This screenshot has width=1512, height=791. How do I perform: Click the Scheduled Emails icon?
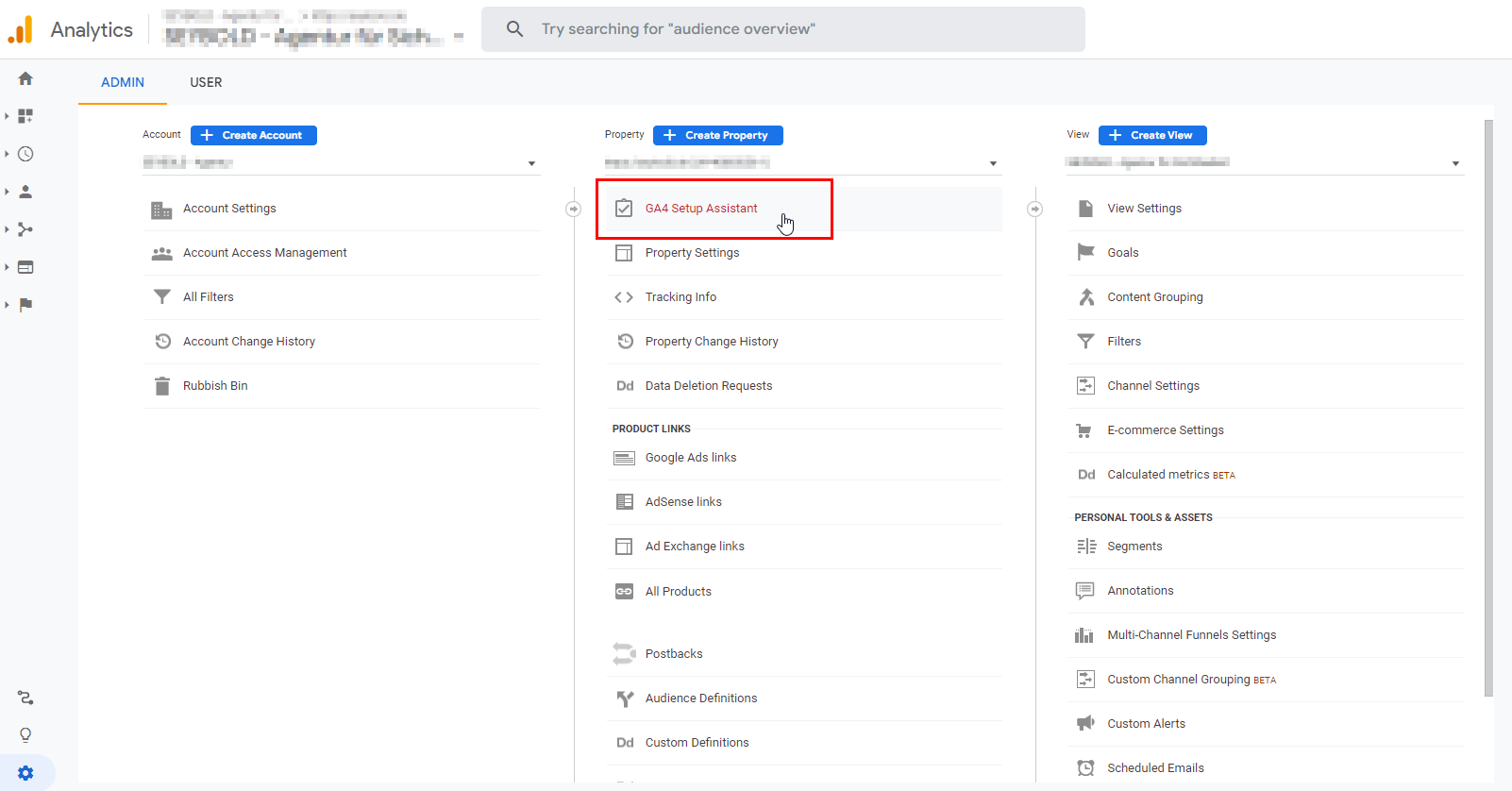[1085, 768]
